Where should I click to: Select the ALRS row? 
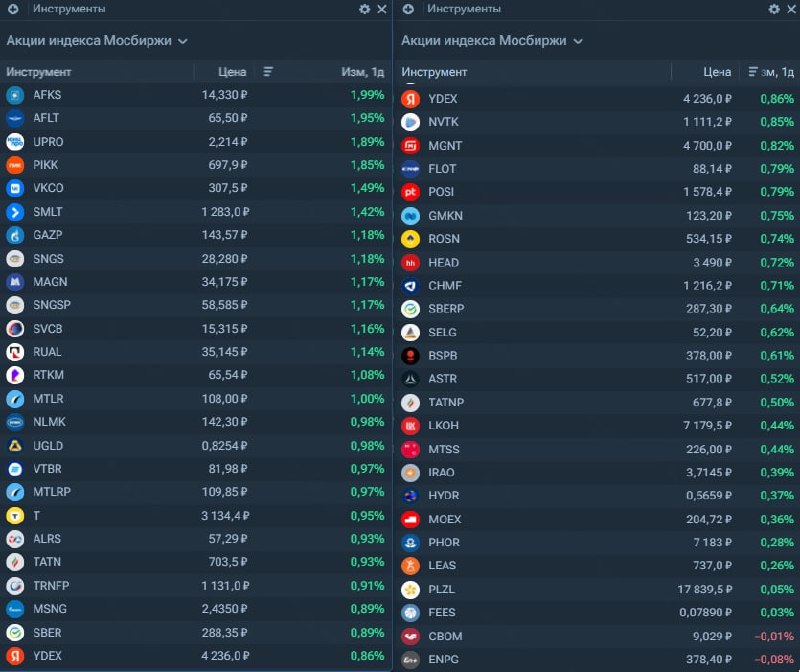coord(196,539)
